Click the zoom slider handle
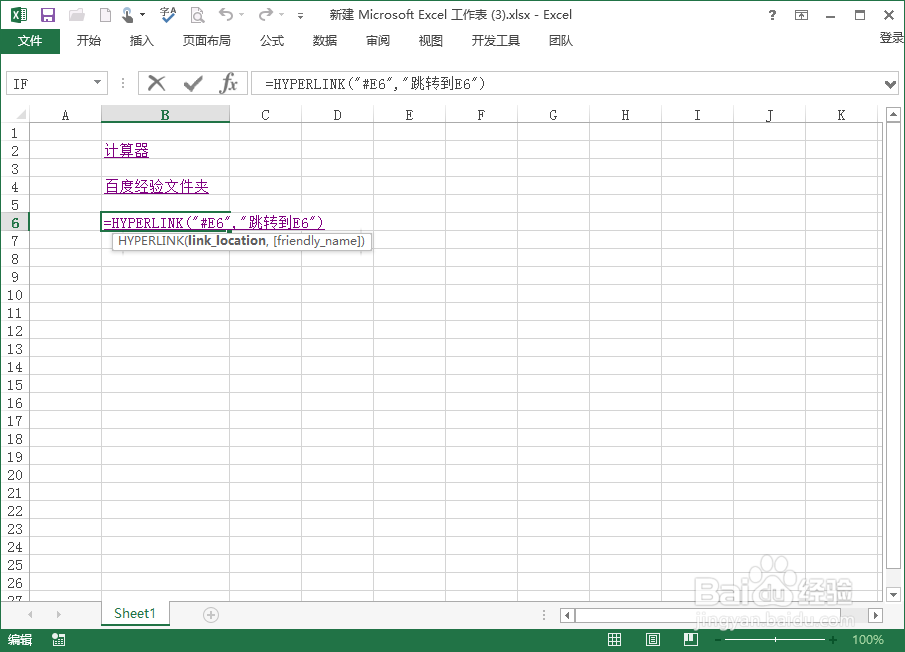Image resolution: width=905 pixels, height=652 pixels. [775, 639]
